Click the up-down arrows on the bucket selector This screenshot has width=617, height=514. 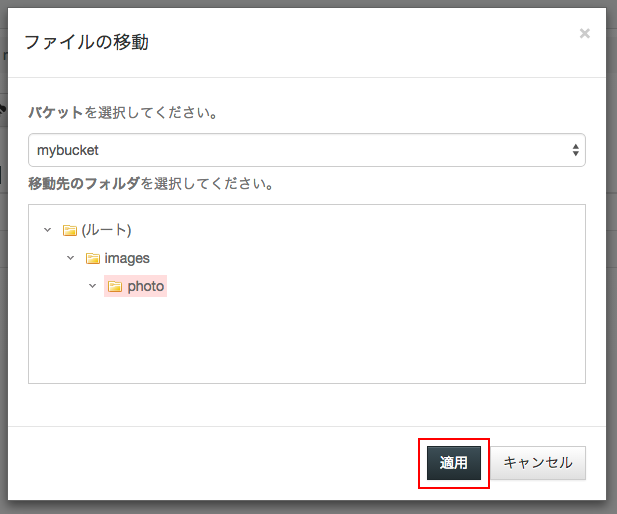[x=576, y=150]
